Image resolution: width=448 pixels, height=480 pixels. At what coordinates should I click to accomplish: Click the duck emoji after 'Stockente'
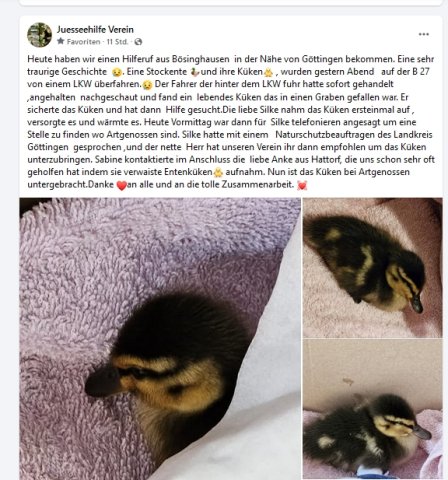pos(194,72)
